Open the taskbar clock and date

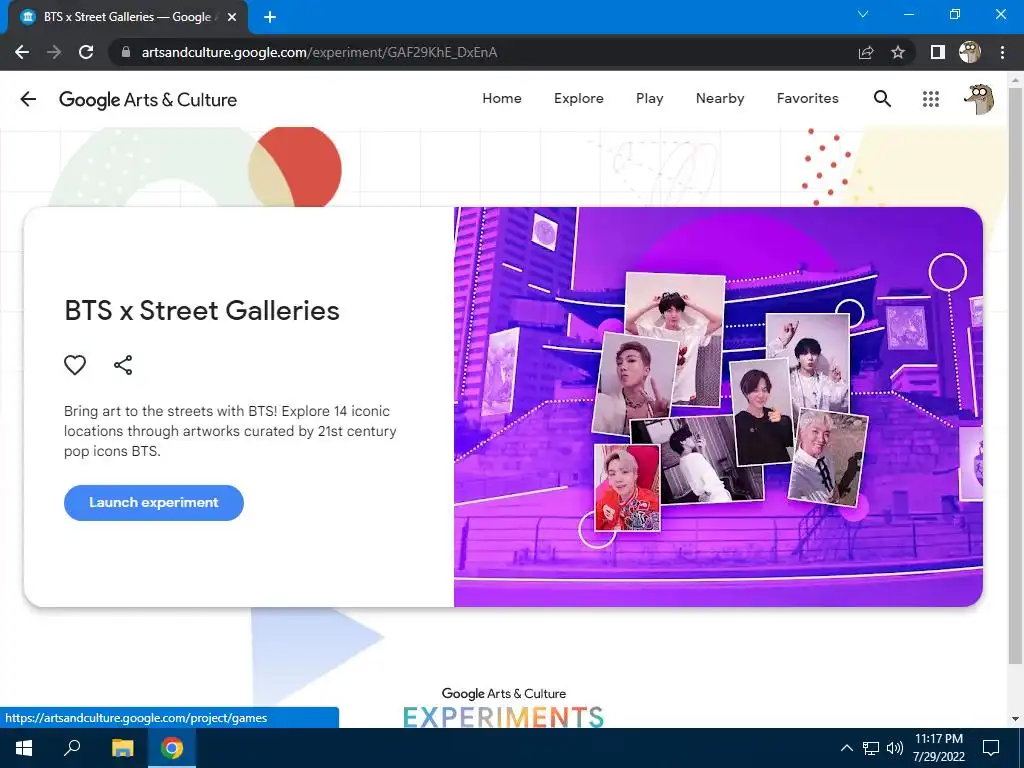click(x=938, y=748)
